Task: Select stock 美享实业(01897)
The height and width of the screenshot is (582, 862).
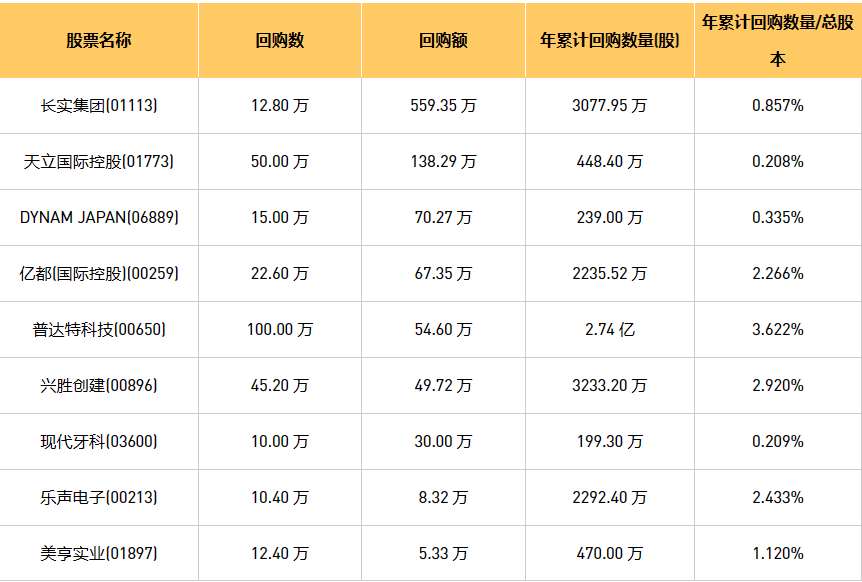Action: coord(99,553)
